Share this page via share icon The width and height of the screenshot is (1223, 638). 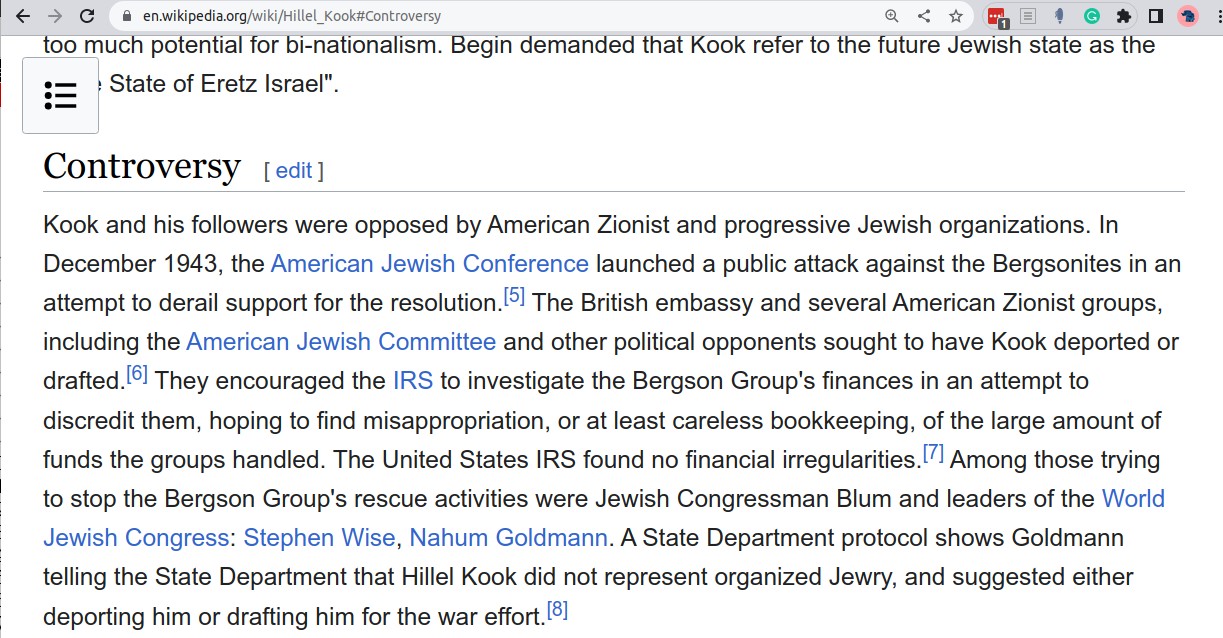coord(924,16)
